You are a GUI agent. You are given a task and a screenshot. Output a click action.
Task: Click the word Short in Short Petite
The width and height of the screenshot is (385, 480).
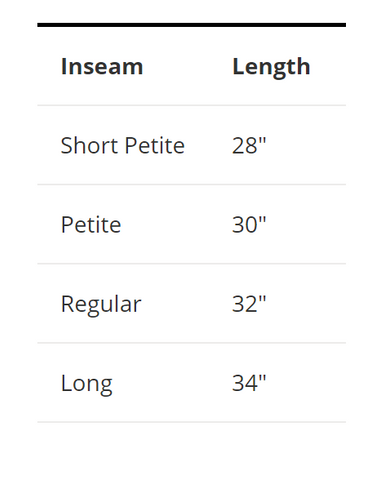(89, 146)
